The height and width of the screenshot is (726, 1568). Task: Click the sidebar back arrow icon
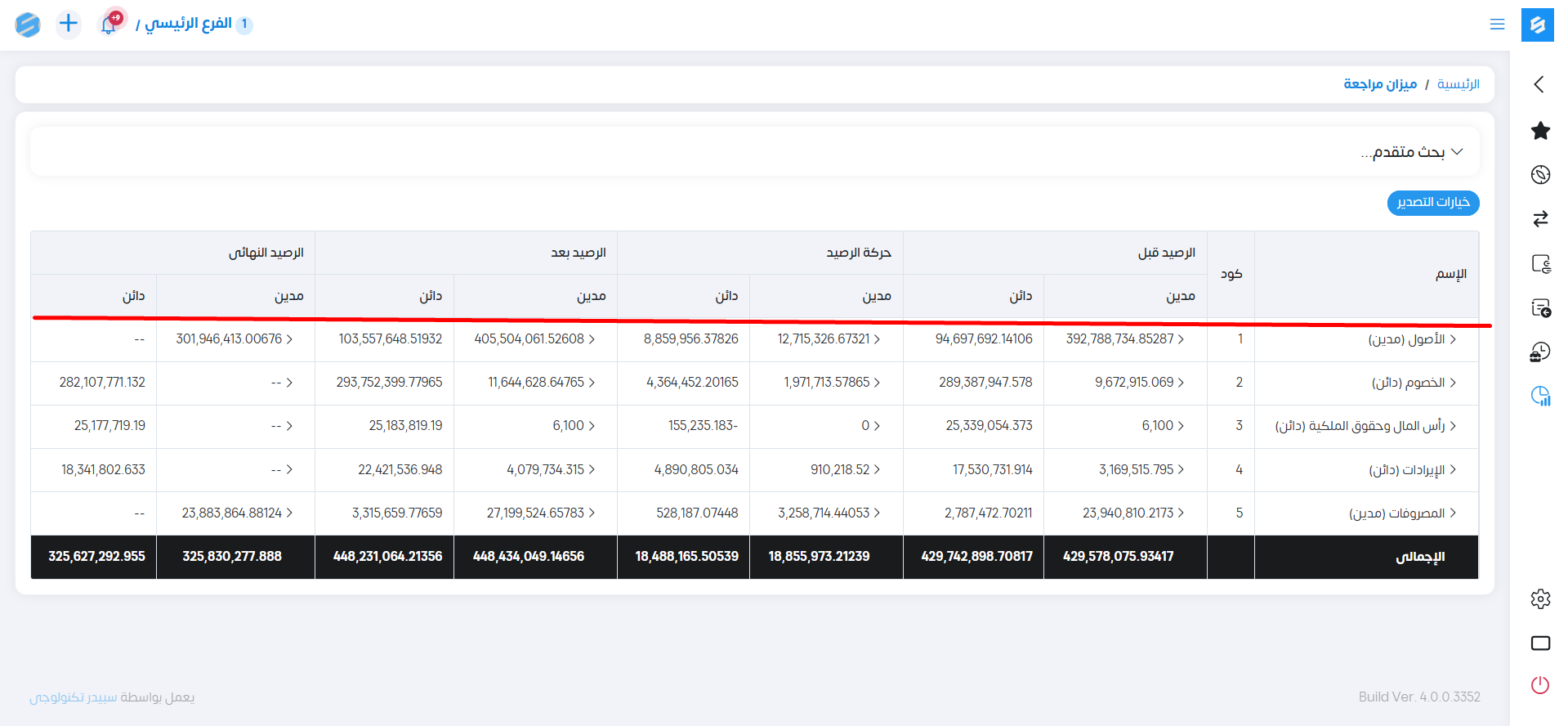point(1539,84)
